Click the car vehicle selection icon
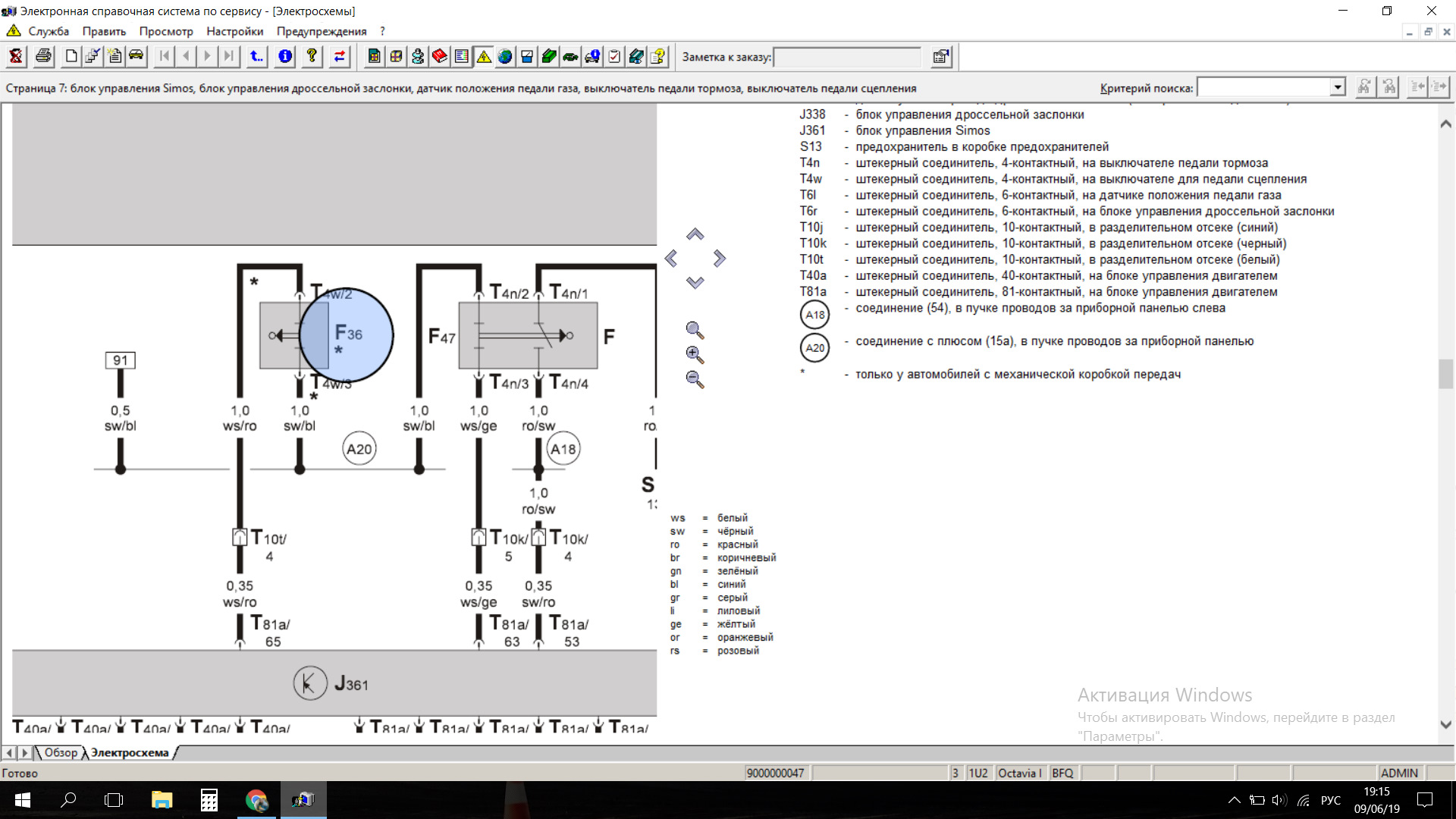This screenshot has height=819, width=1456. 136,56
